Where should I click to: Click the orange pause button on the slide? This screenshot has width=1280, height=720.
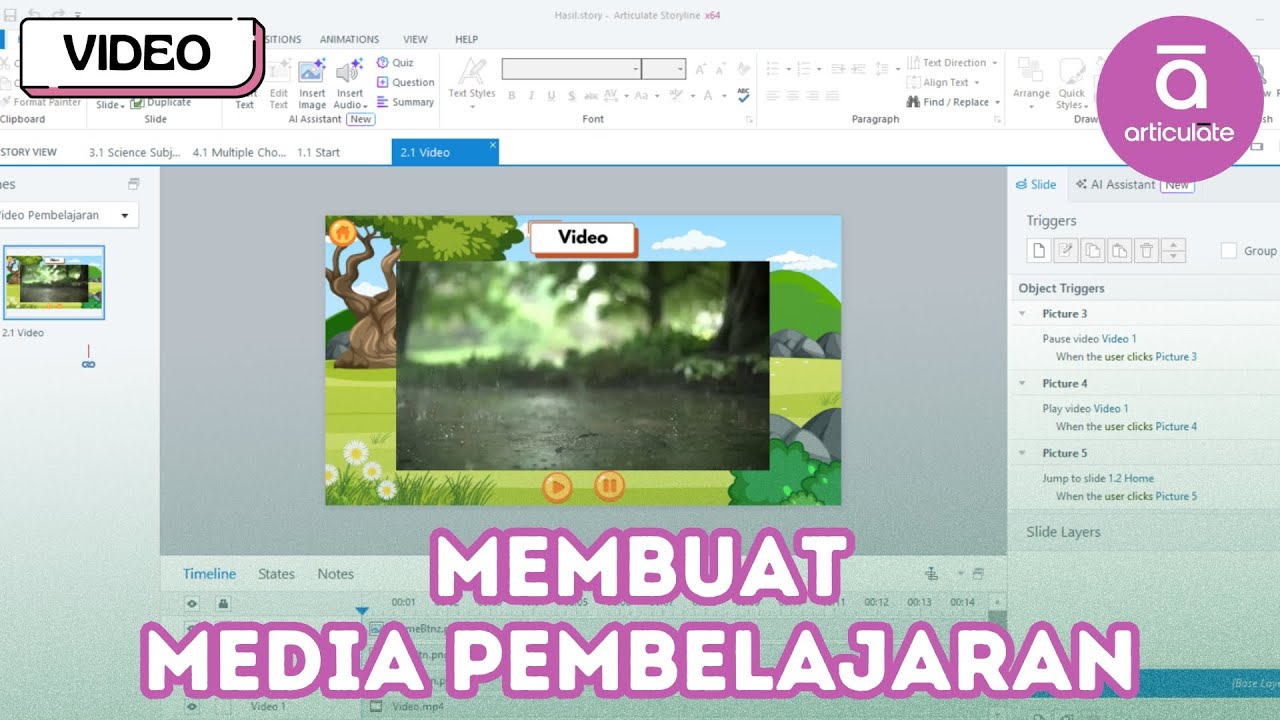click(x=609, y=486)
